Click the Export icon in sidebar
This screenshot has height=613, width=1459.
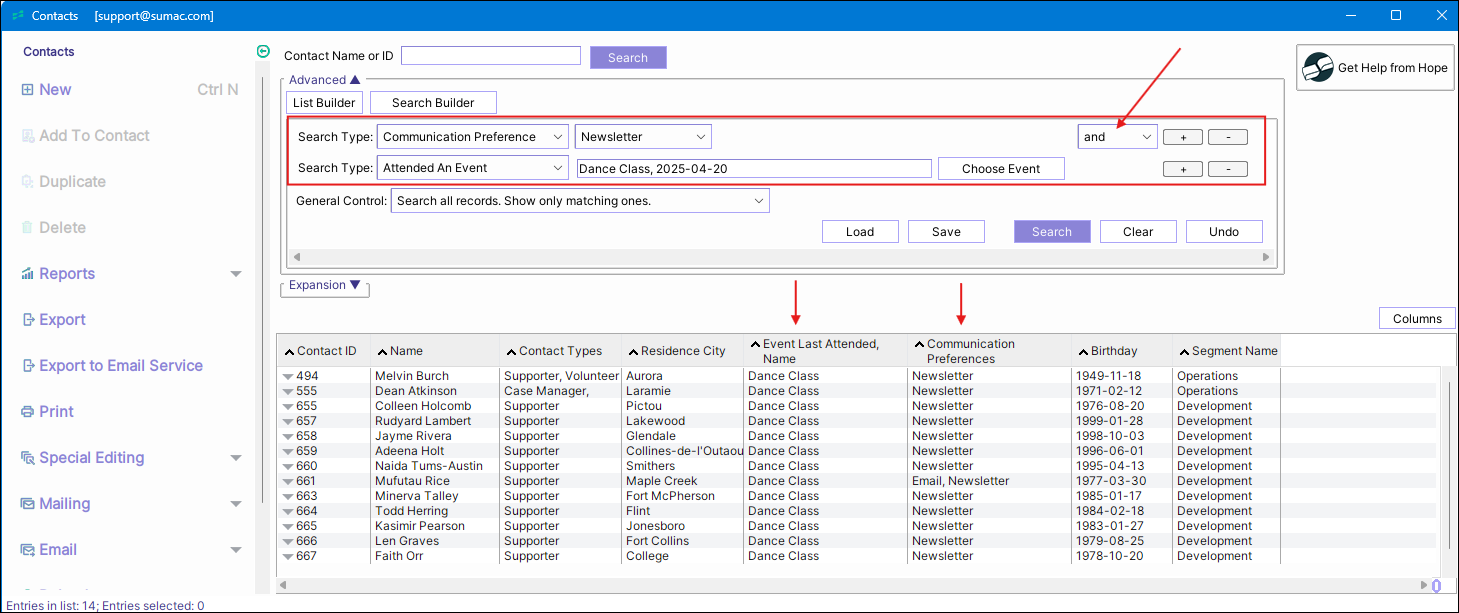(28, 320)
